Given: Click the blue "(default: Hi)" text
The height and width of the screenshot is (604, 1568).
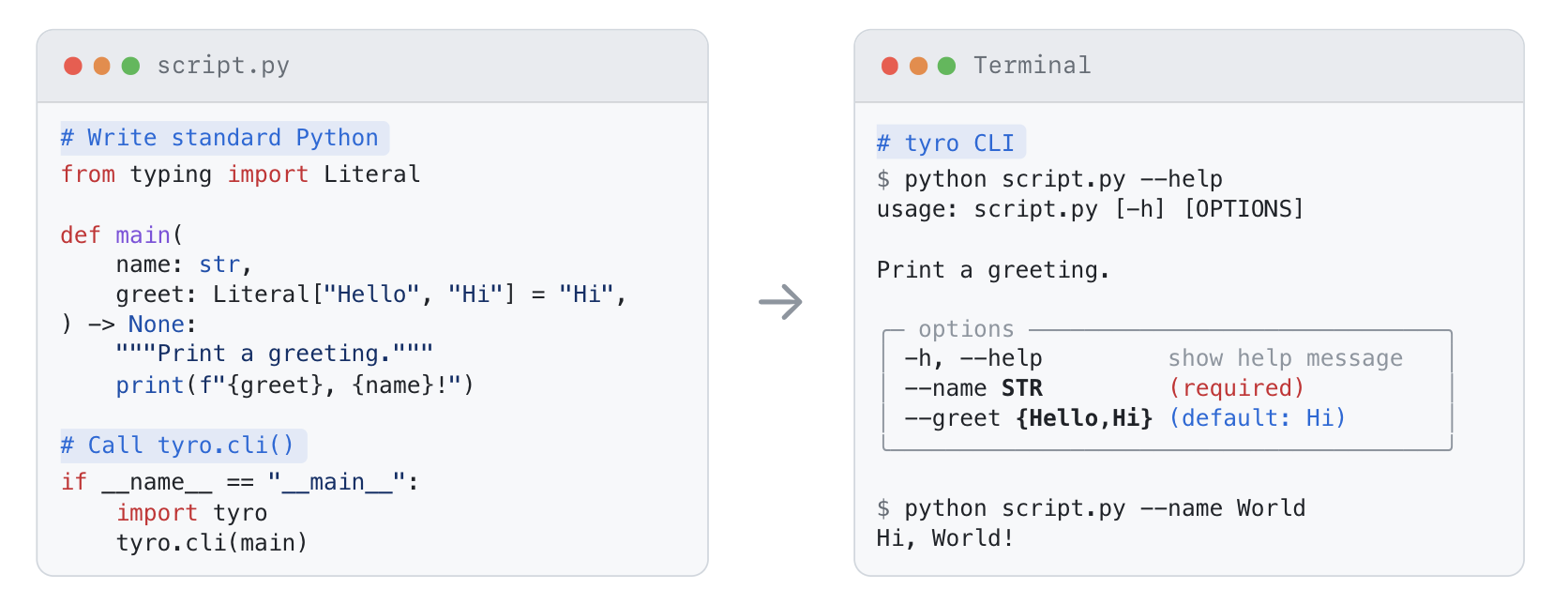Looking at the screenshot, I should tap(1257, 418).
